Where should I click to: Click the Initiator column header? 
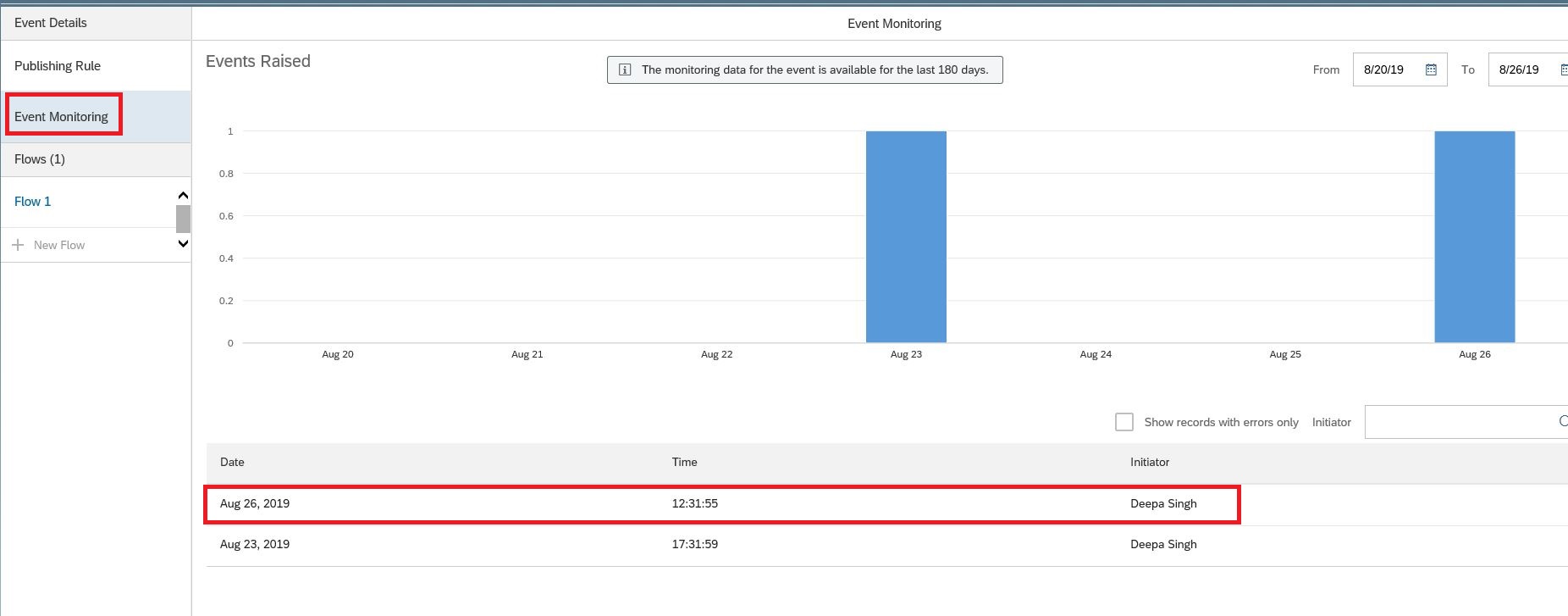point(1150,462)
